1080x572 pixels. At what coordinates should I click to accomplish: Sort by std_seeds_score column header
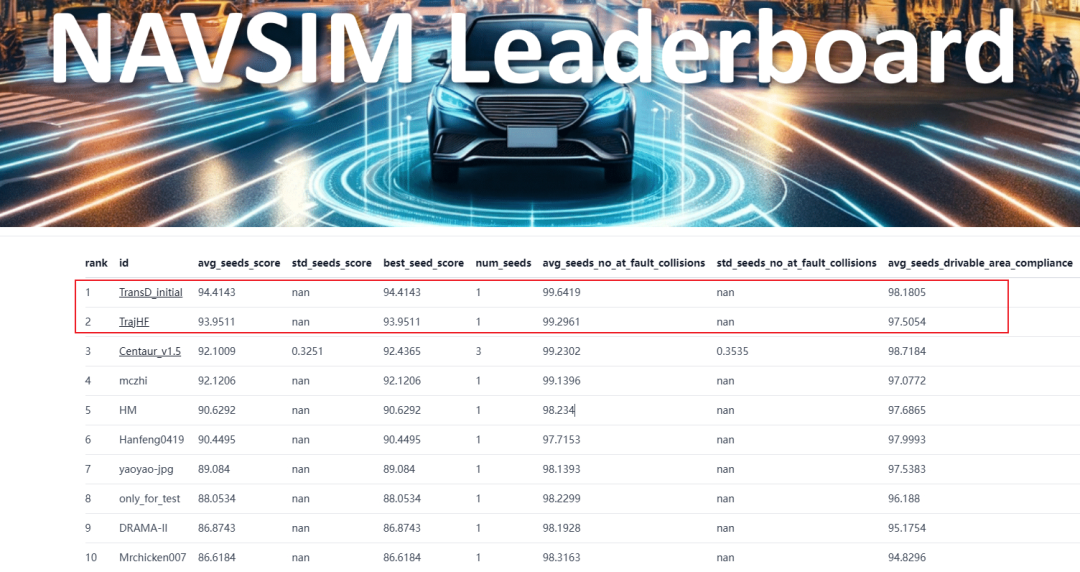tap(331, 263)
